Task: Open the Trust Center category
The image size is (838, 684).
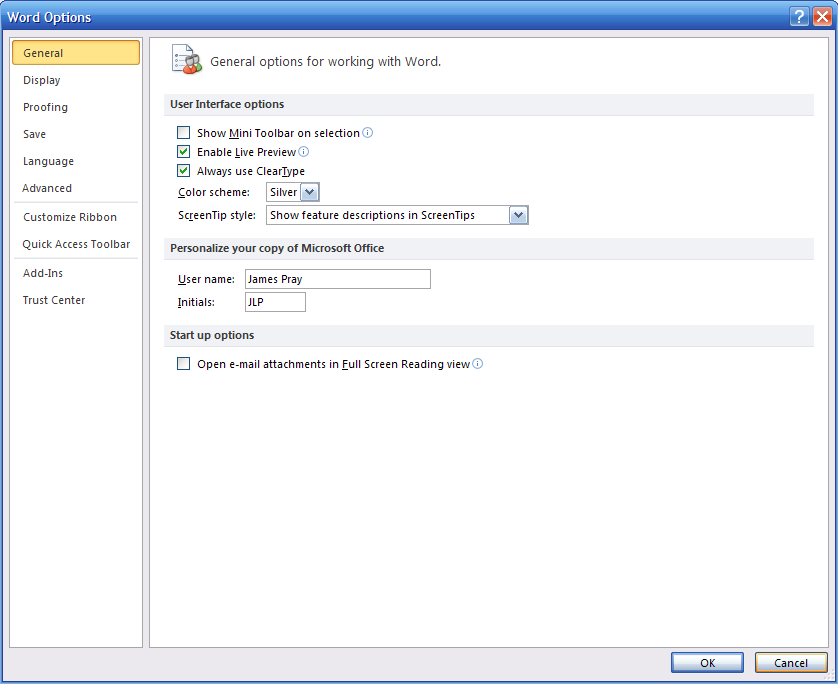Action: pos(76,300)
